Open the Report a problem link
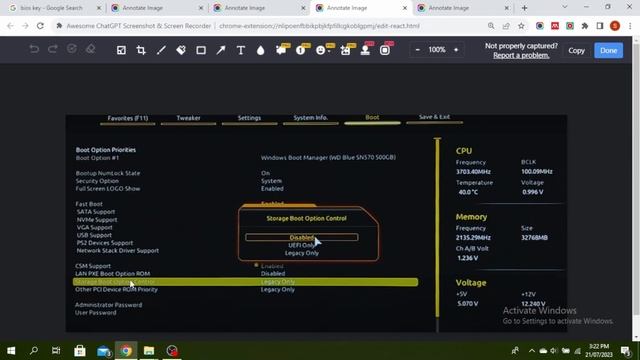 [521, 56]
